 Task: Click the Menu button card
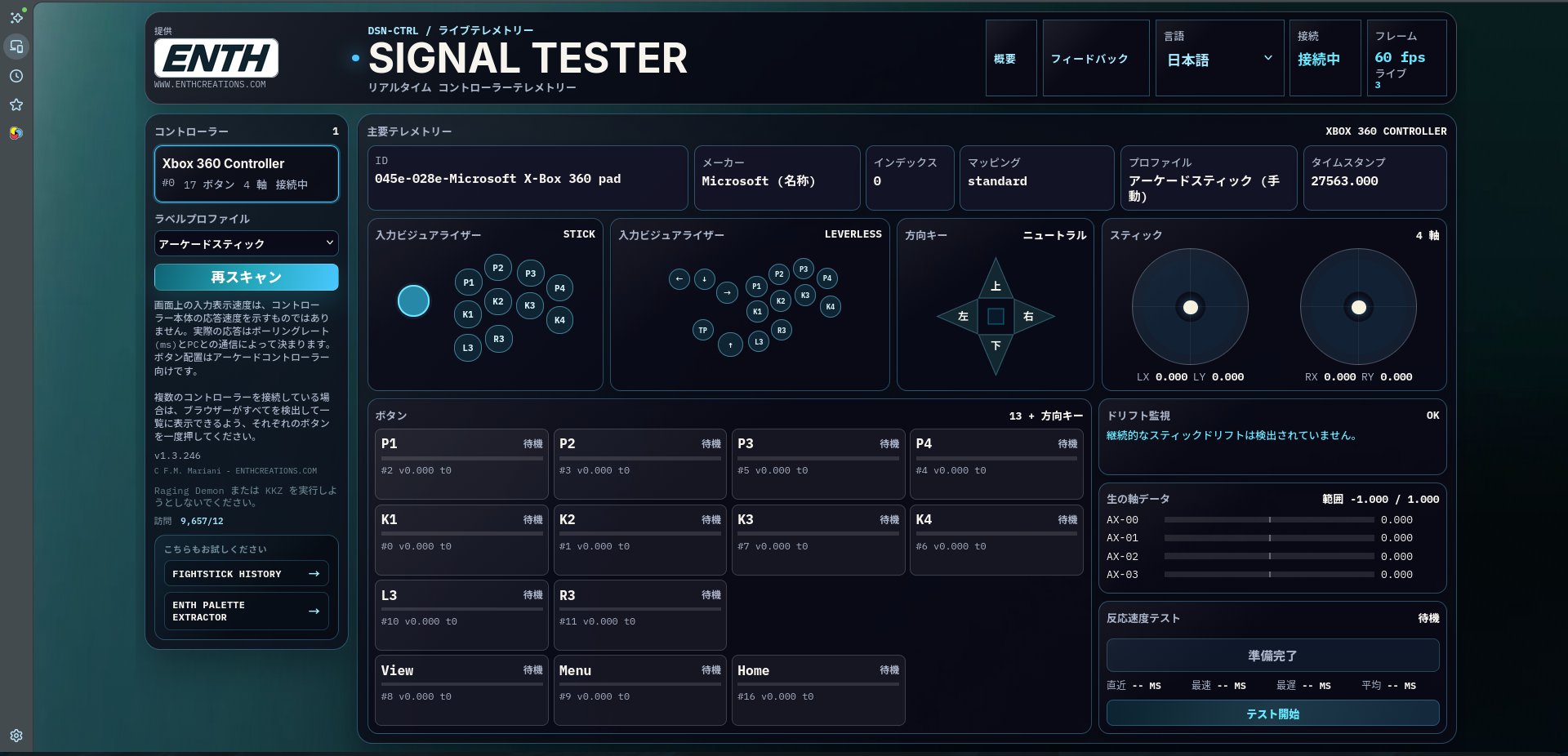tap(639, 690)
